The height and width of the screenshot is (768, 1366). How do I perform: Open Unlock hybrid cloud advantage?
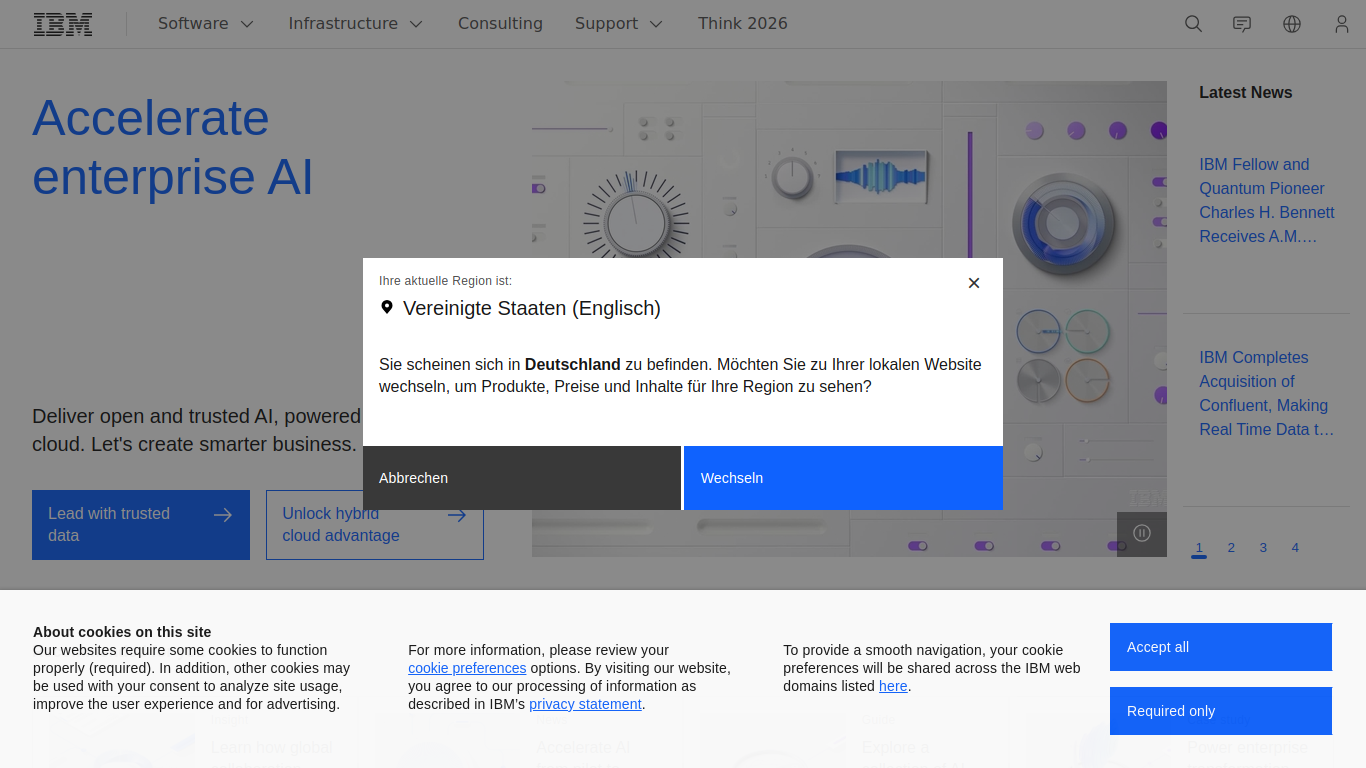point(375,525)
